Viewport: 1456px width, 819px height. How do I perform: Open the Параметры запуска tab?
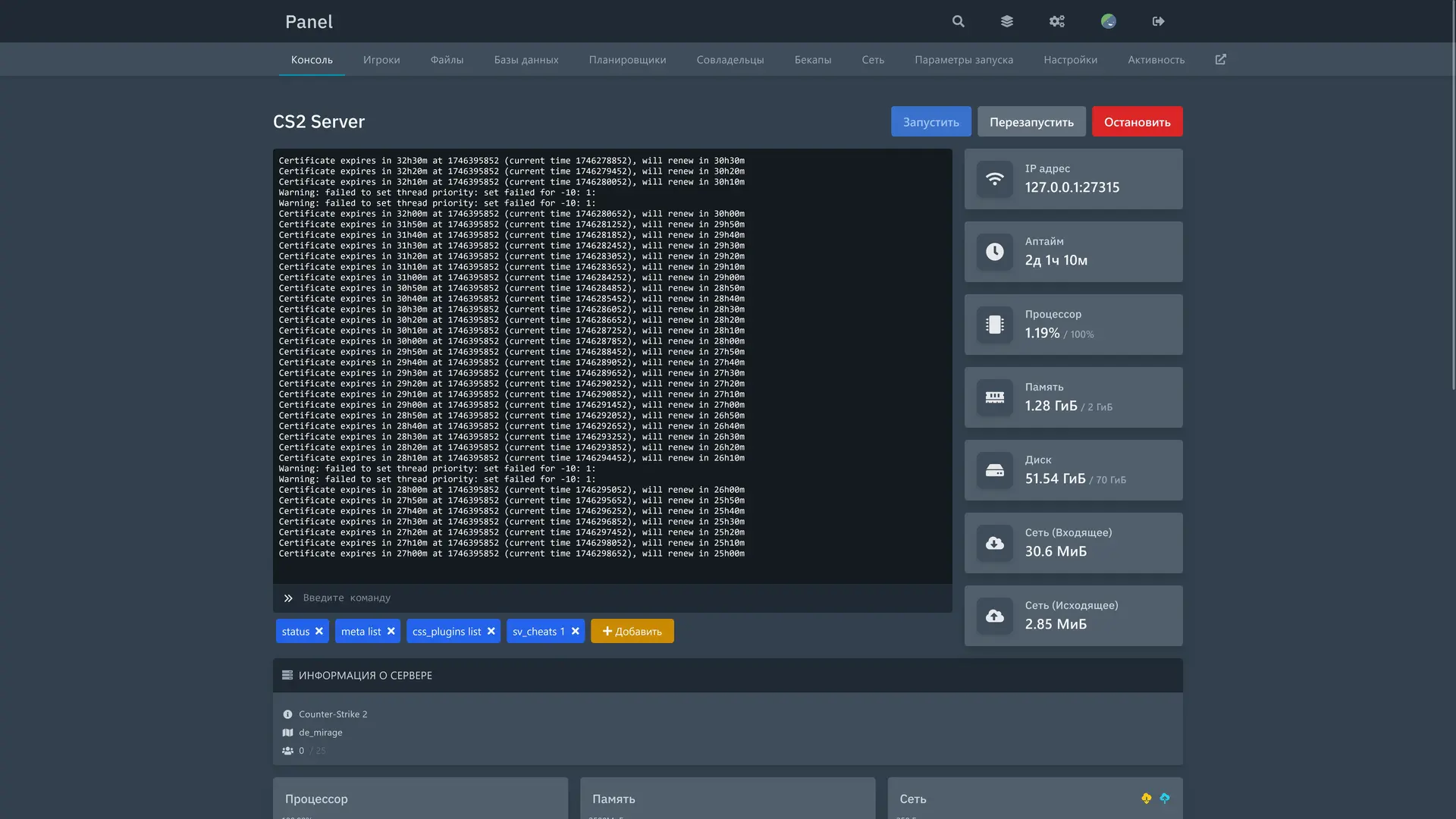pos(964,59)
